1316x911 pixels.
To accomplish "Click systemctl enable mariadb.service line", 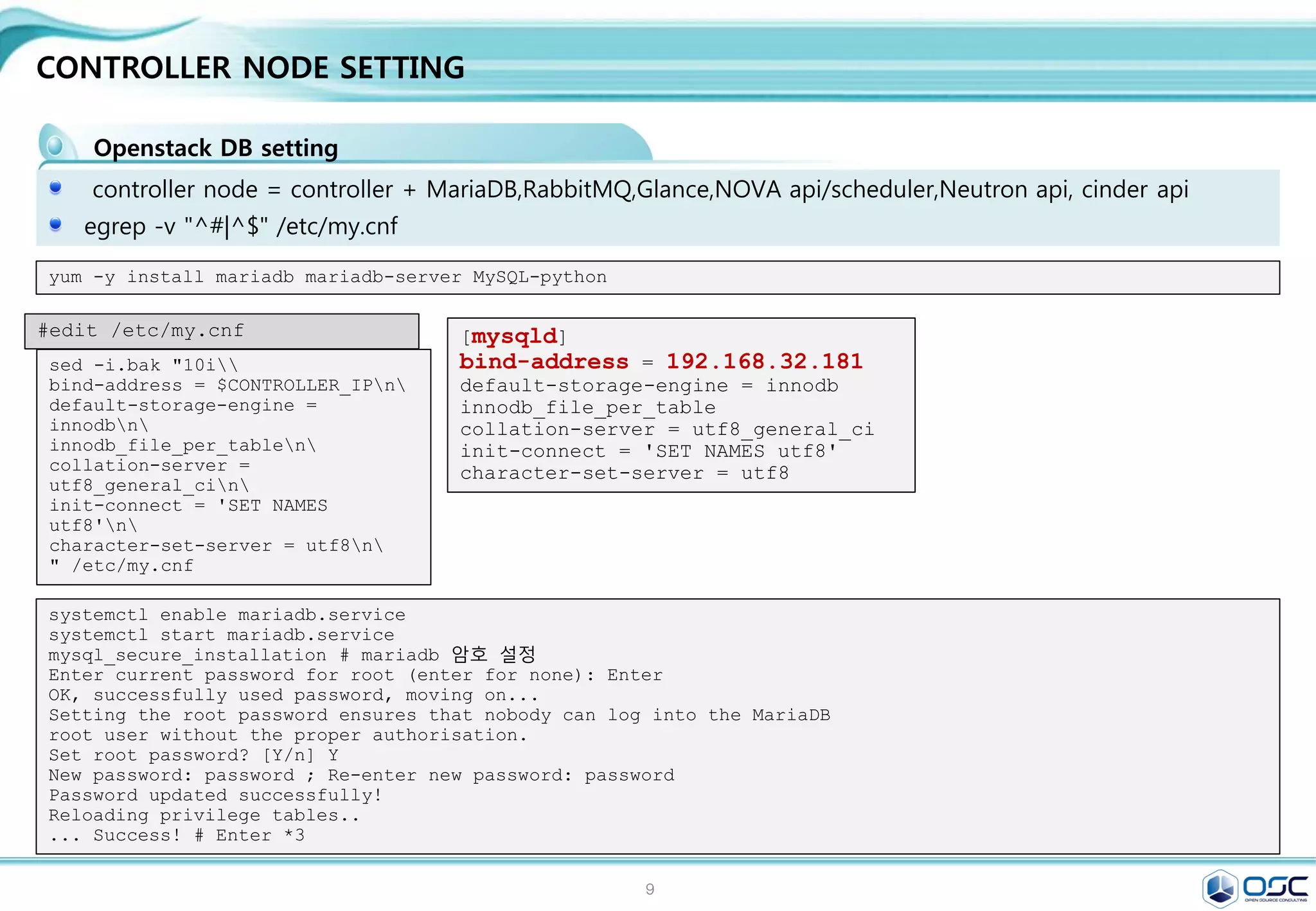I will [227, 615].
